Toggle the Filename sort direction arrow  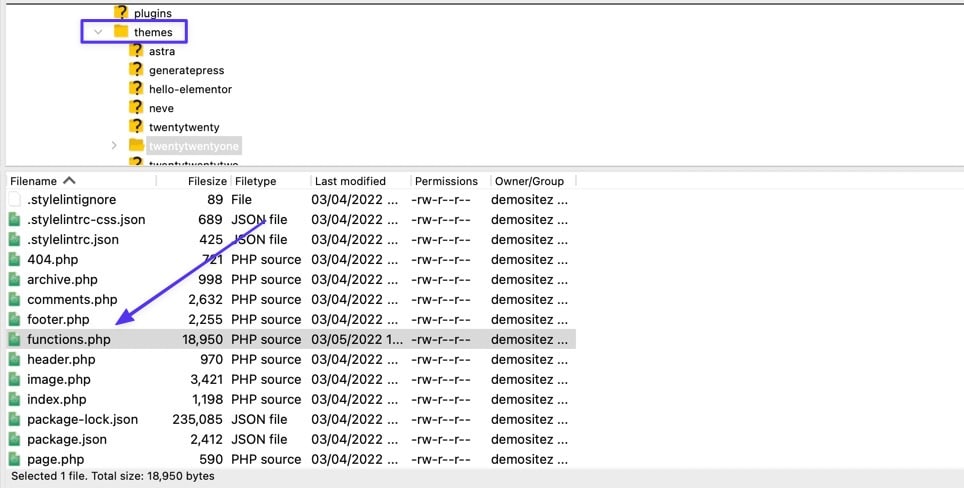[x=69, y=181]
